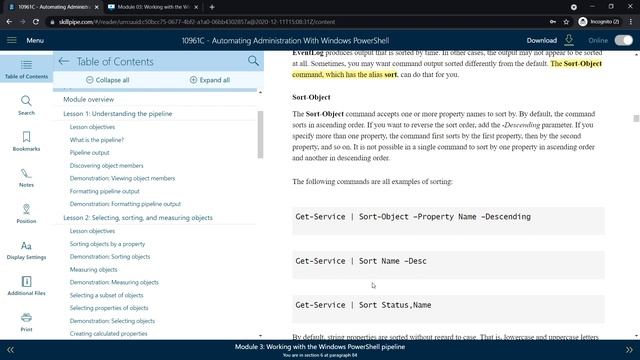
Task: Open Selecting a subset of objects
Action: point(107,295)
